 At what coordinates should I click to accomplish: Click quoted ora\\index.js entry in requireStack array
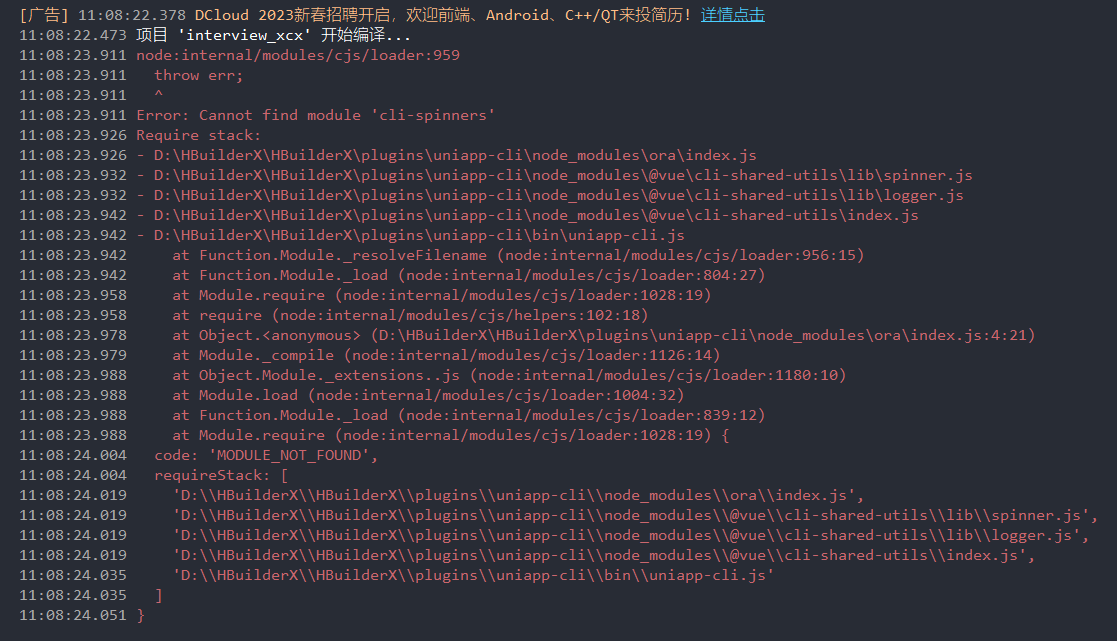(518, 495)
